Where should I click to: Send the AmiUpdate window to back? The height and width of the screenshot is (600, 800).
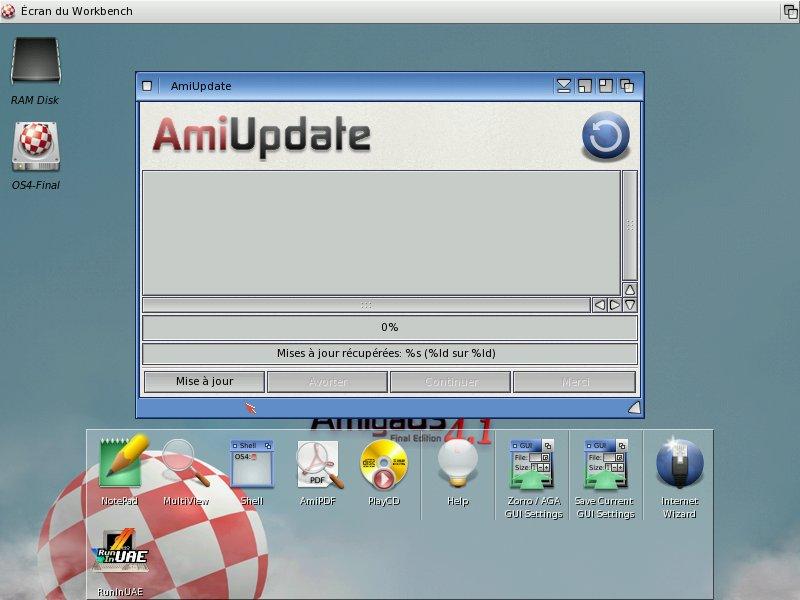[x=627, y=86]
